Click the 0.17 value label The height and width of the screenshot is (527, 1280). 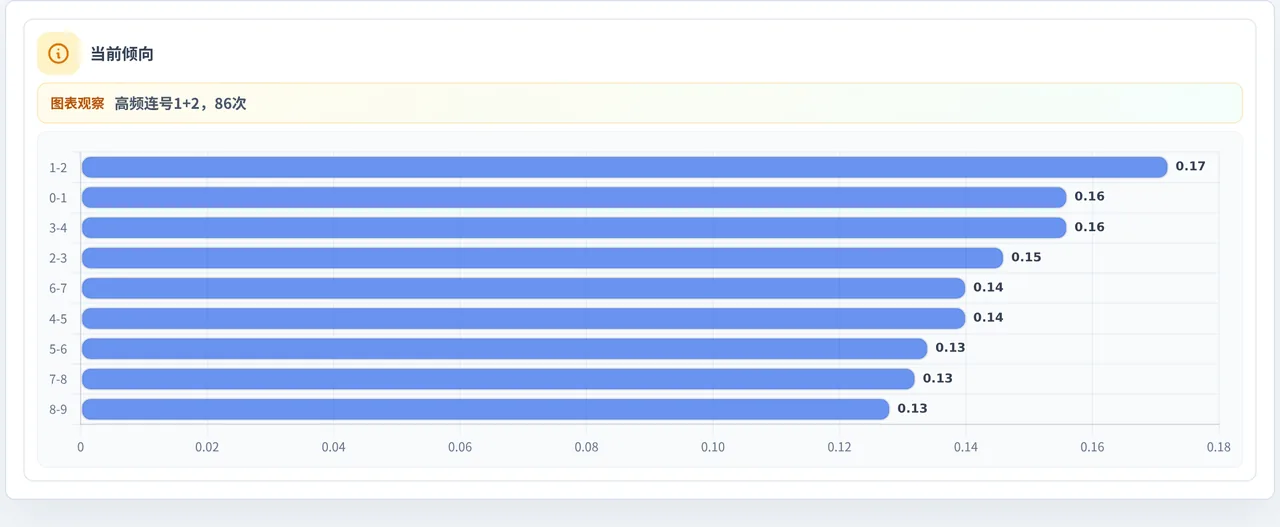tap(1190, 167)
